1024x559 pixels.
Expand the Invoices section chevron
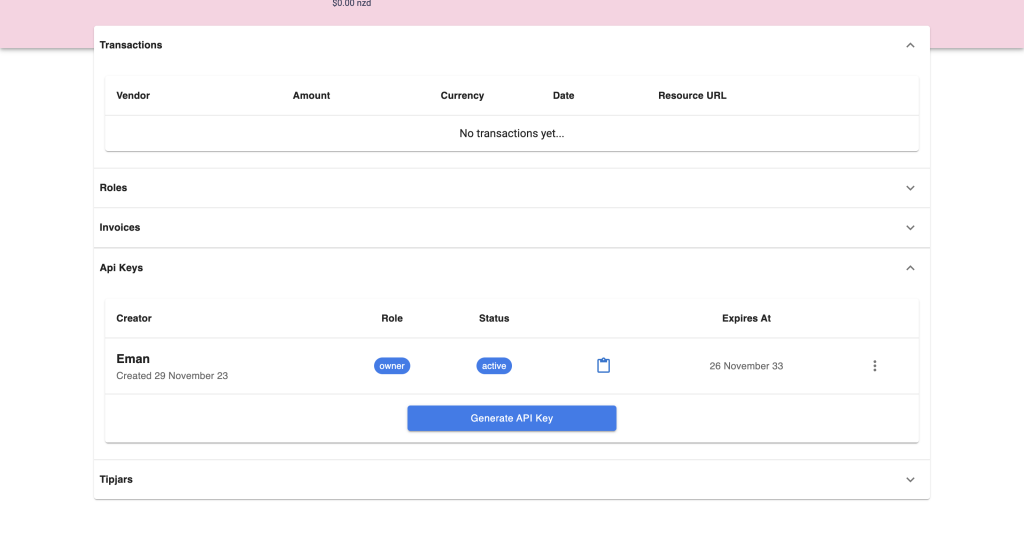click(910, 228)
